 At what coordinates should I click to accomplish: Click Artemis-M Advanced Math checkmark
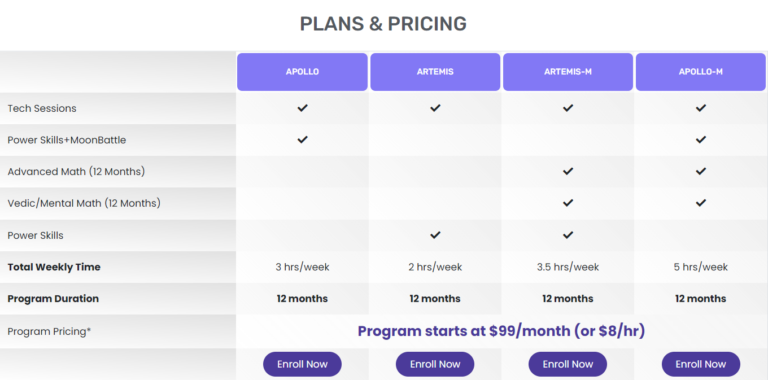(x=568, y=171)
